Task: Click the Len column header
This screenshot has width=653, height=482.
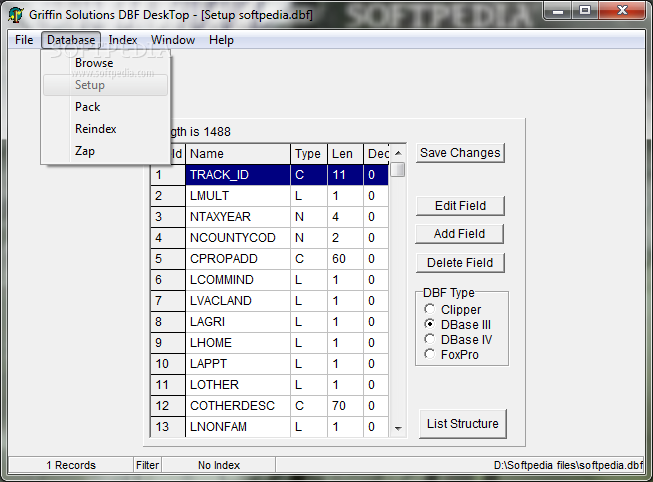Action: tap(345, 154)
